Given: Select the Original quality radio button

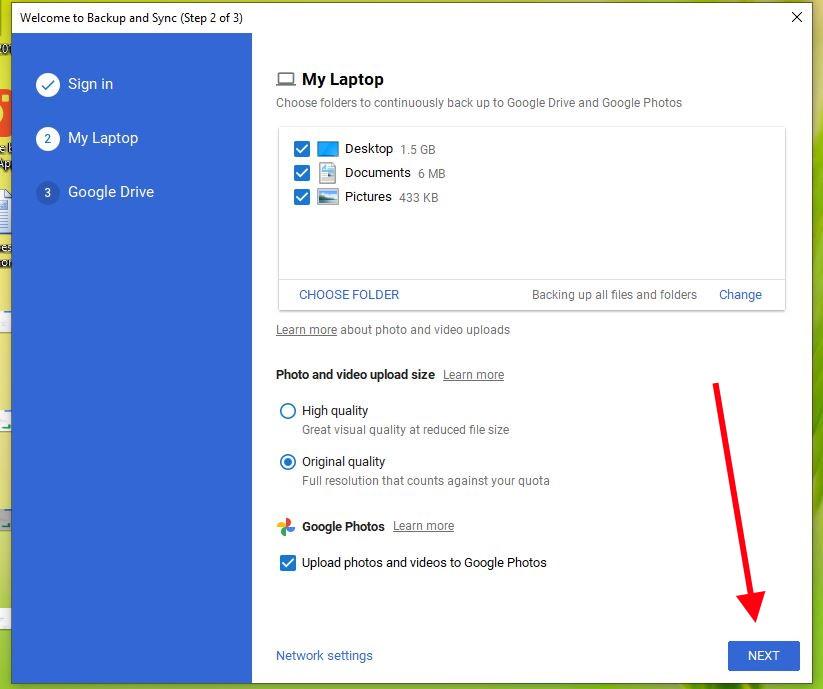Looking at the screenshot, I should click(x=288, y=462).
